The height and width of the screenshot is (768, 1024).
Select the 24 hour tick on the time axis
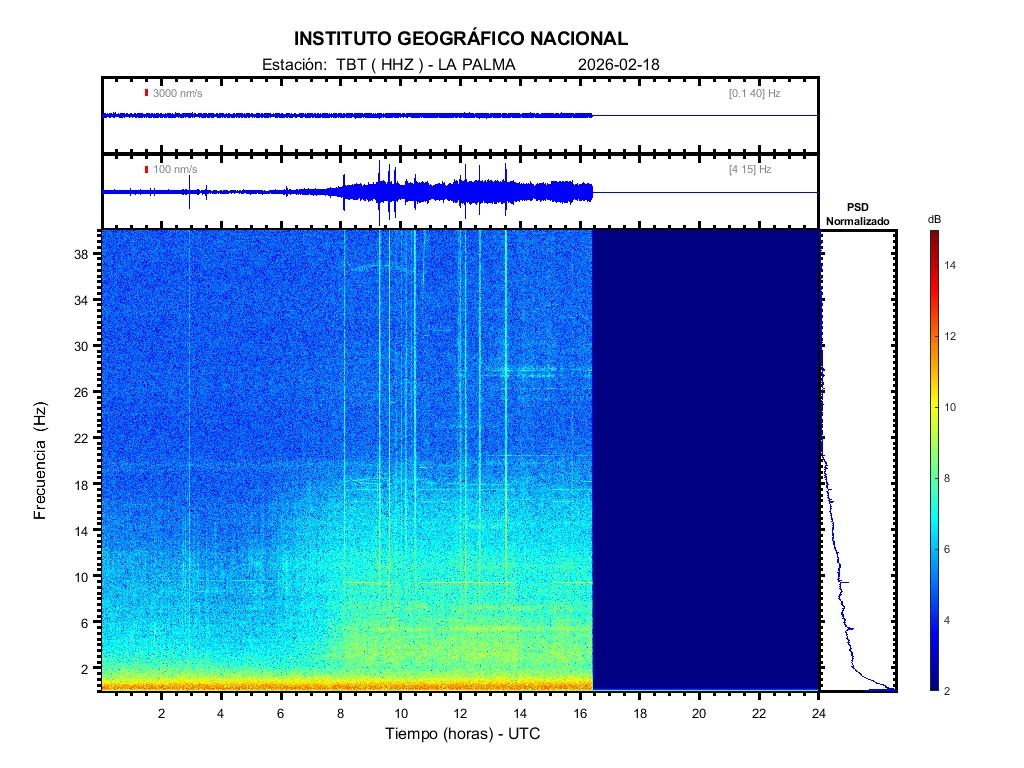pyautogui.click(x=819, y=713)
